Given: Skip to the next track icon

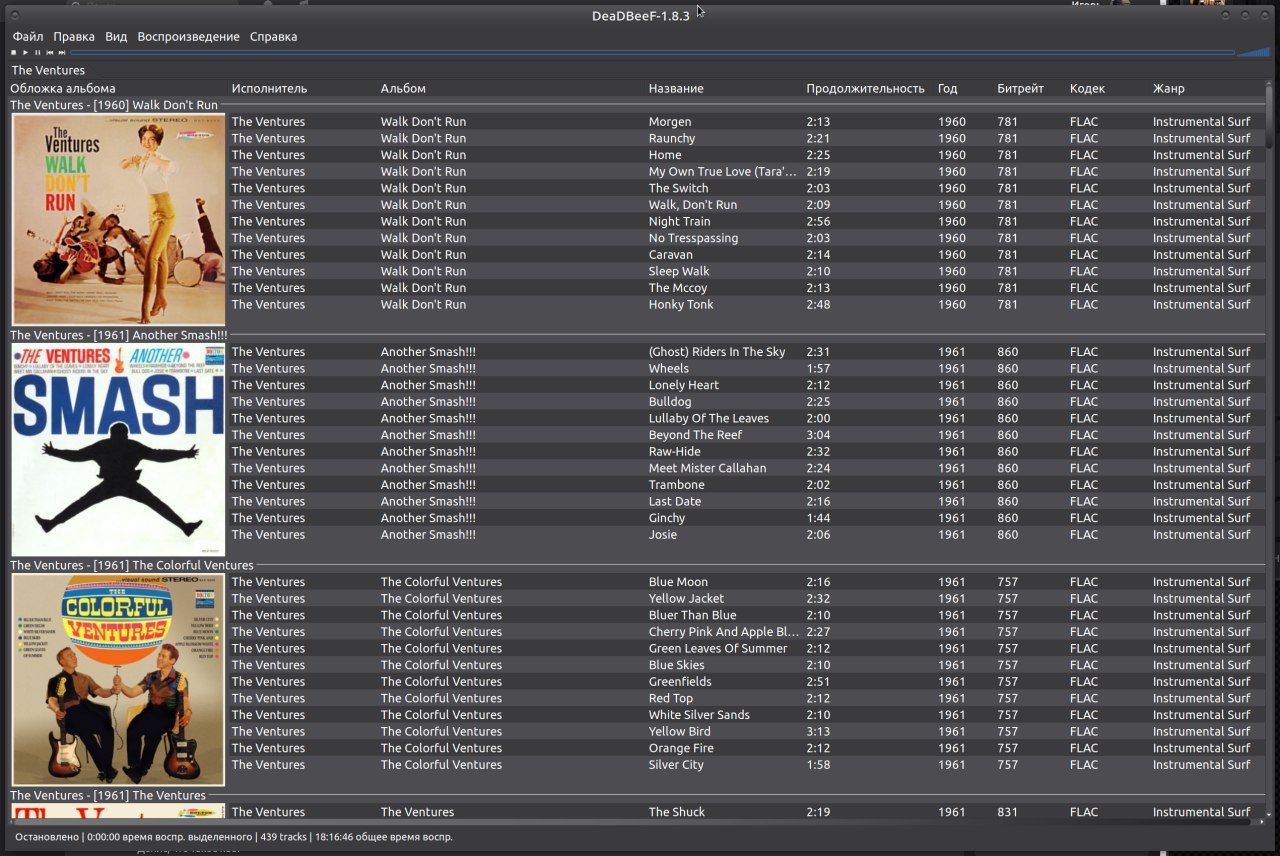Looking at the screenshot, I should [x=62, y=52].
